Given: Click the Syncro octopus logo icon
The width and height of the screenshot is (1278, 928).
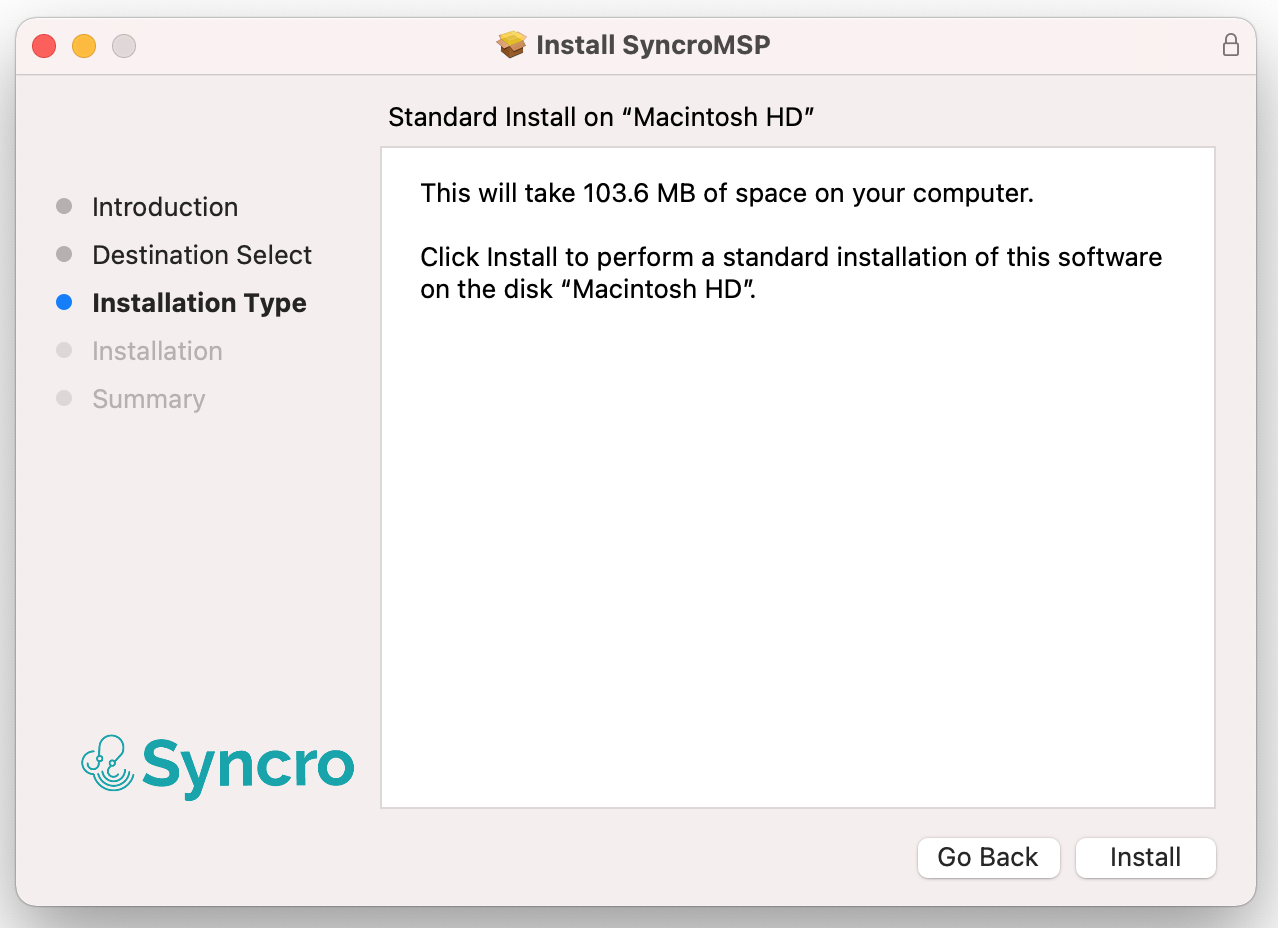Looking at the screenshot, I should pos(107,764).
